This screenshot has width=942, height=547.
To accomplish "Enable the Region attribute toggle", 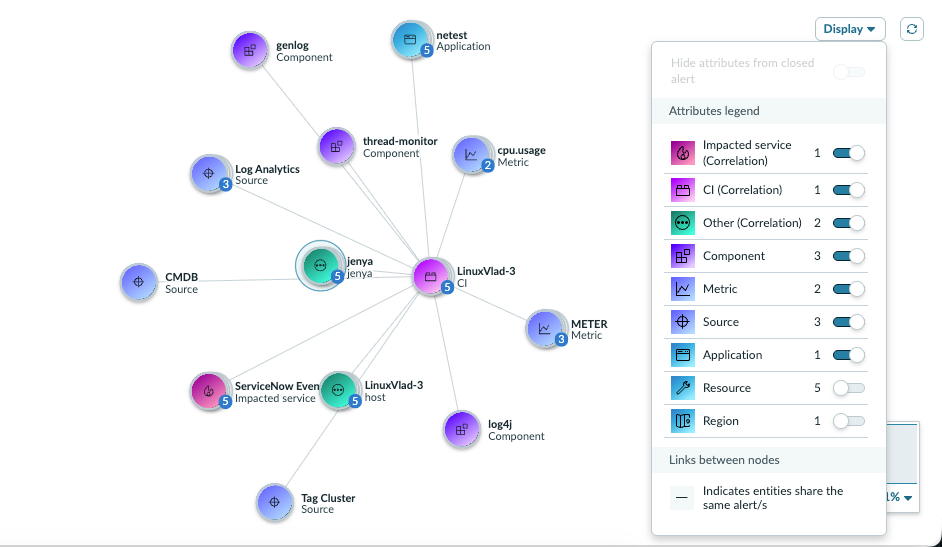I will (x=849, y=422).
